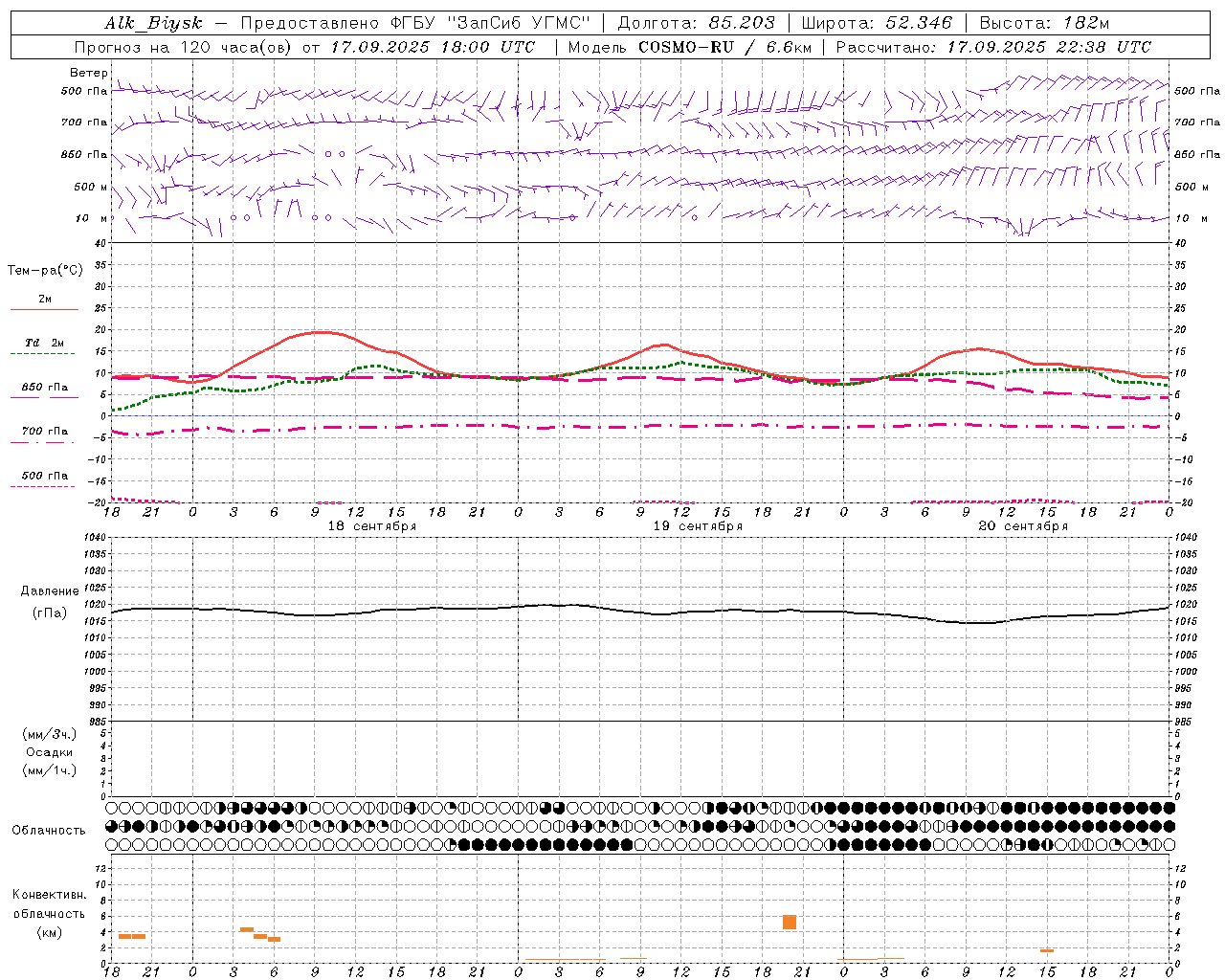The width and height of the screenshot is (1225, 980).
Task: Click the forecast start time 17.09.2025 18:00 UTC
Action: tap(433, 47)
